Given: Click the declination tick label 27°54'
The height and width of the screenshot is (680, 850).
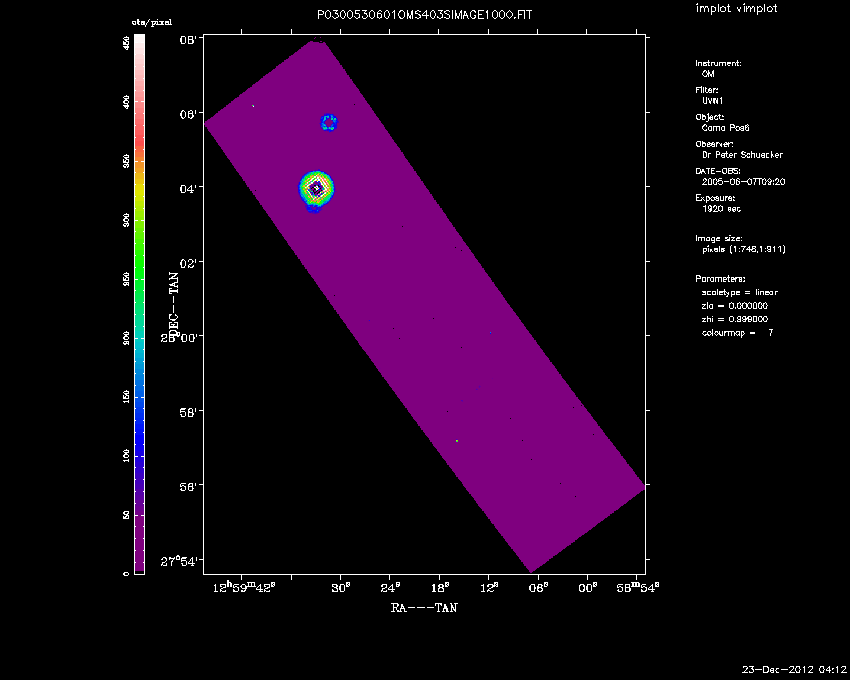Looking at the screenshot, I should (178, 561).
